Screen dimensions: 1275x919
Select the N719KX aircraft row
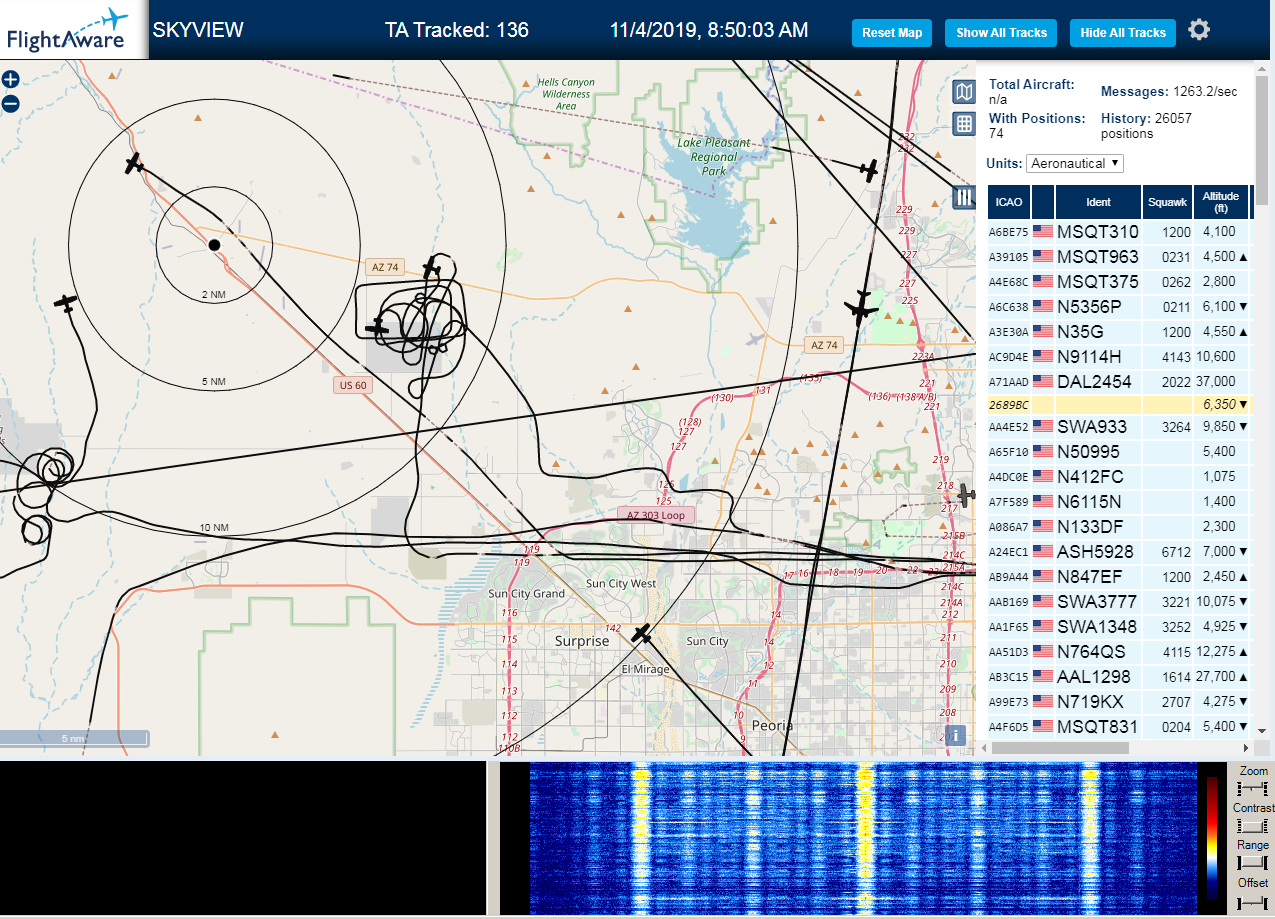pyautogui.click(x=1119, y=701)
